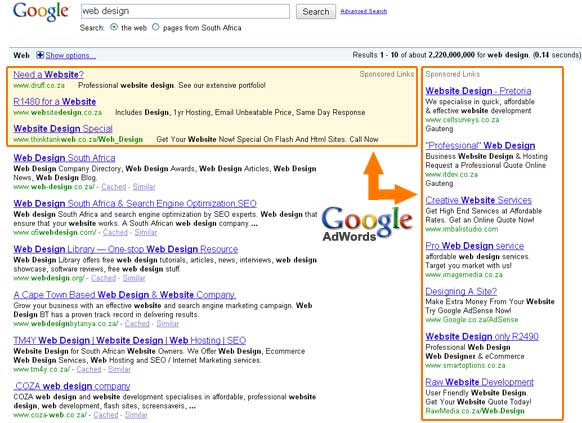Select 'the web' radio button
The image size is (582, 423).
click(114, 27)
